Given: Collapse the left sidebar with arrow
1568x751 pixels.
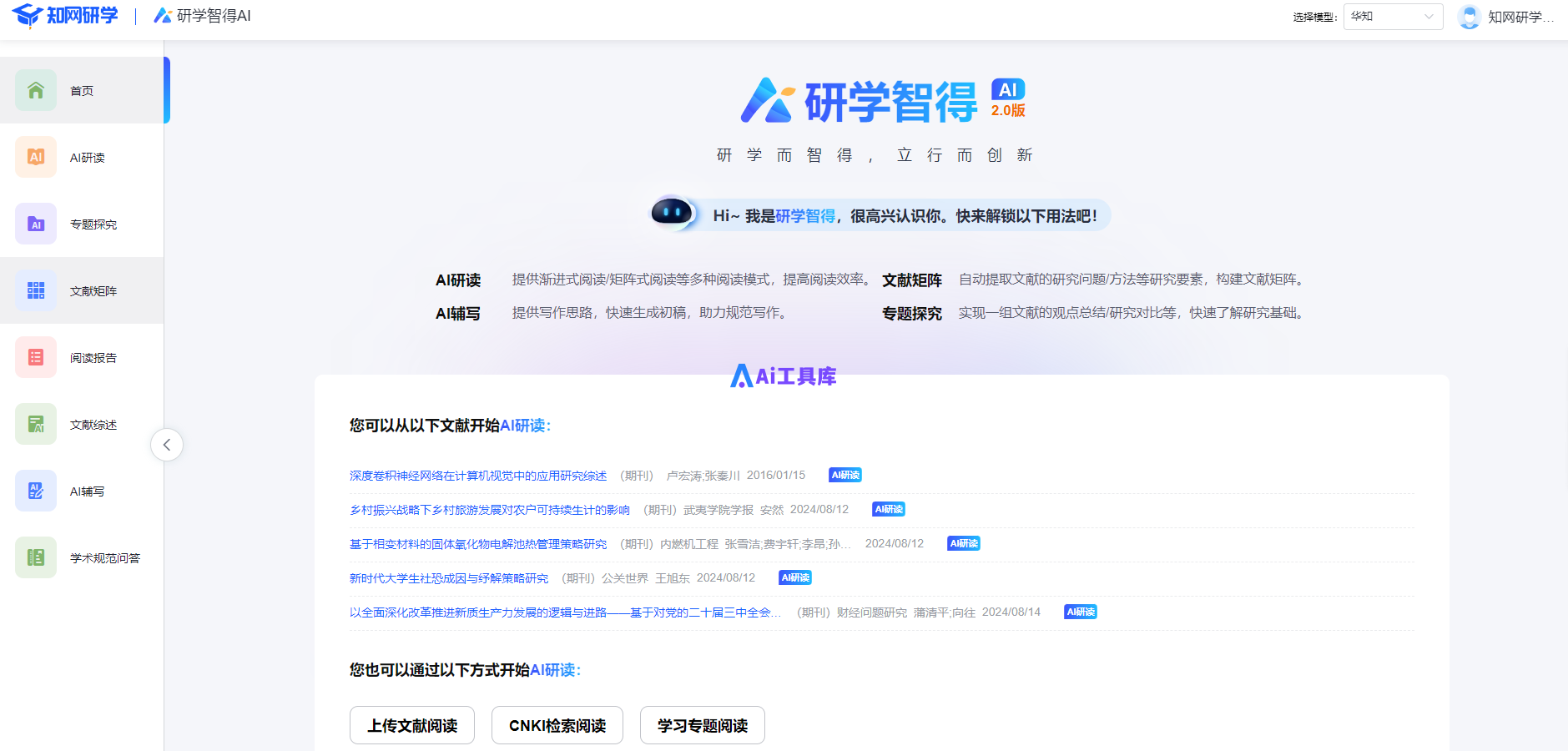Looking at the screenshot, I should 167,445.
